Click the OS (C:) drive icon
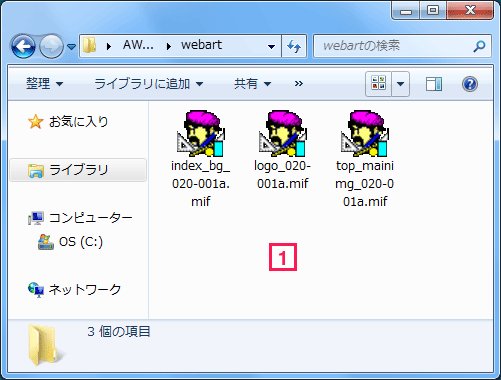The height and width of the screenshot is (380, 501). 46,242
